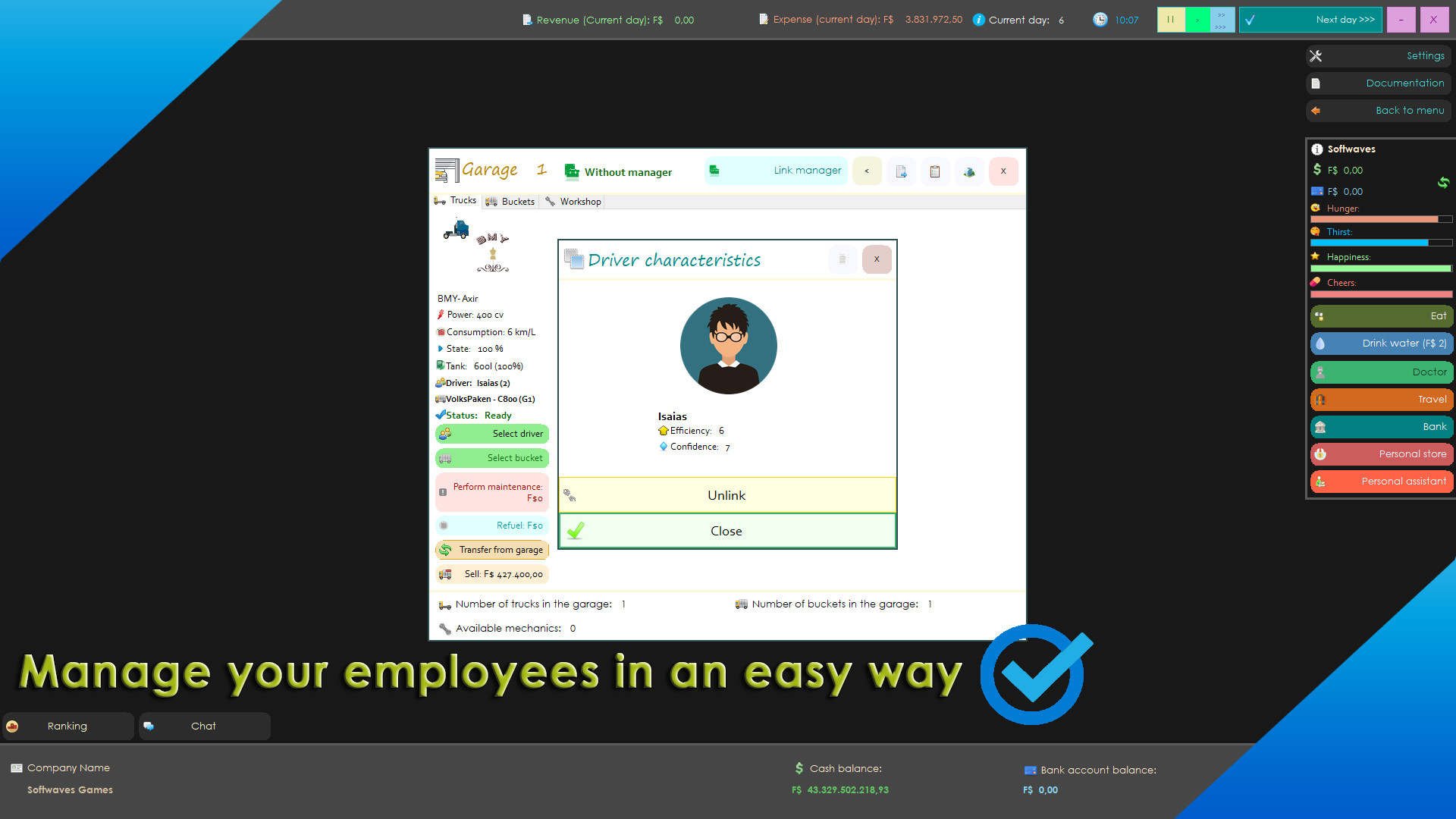This screenshot has height=819, width=1456.
Task: Open the Personal assistant
Action: click(x=1381, y=481)
